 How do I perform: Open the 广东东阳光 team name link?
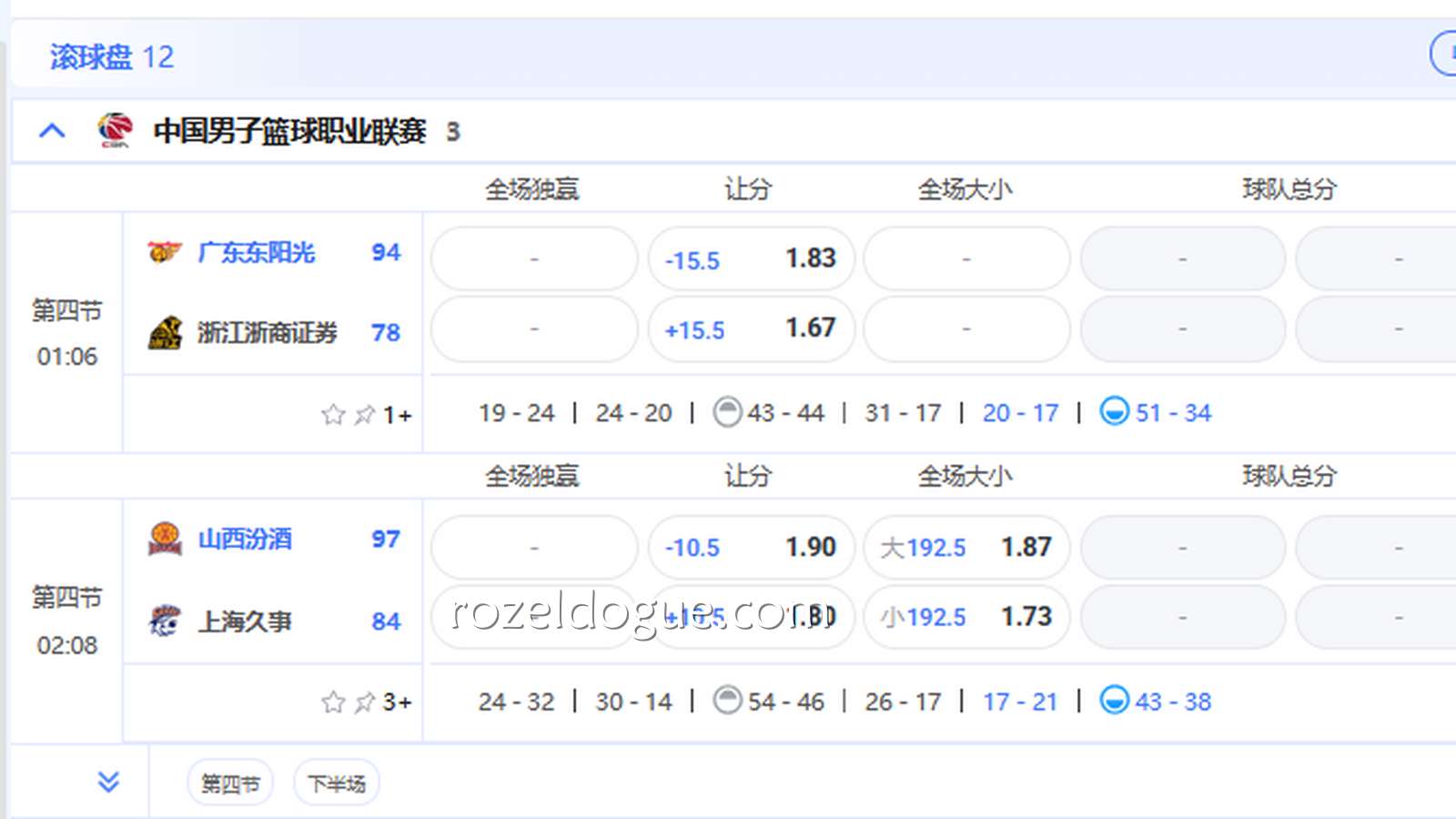tap(257, 252)
